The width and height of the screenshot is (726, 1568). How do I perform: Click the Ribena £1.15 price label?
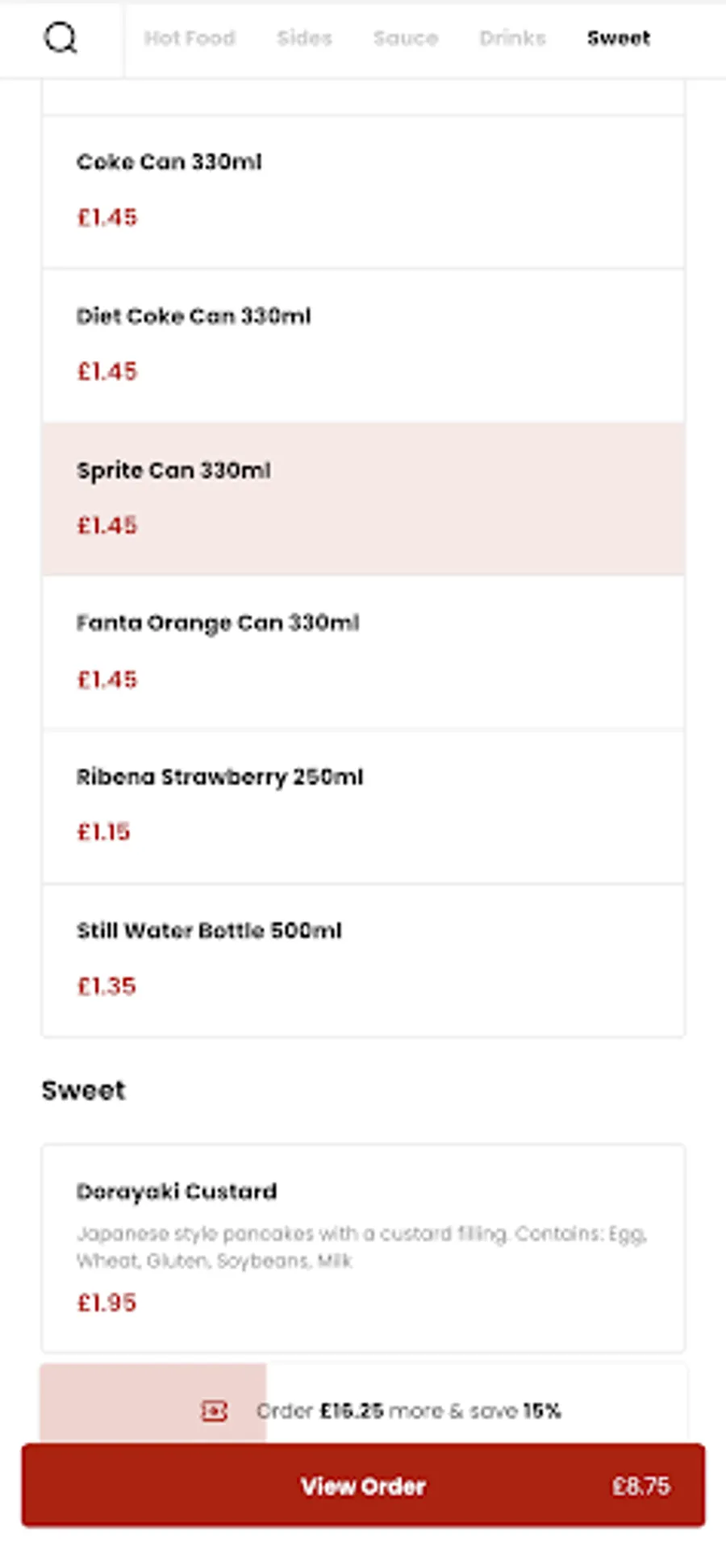103,832
